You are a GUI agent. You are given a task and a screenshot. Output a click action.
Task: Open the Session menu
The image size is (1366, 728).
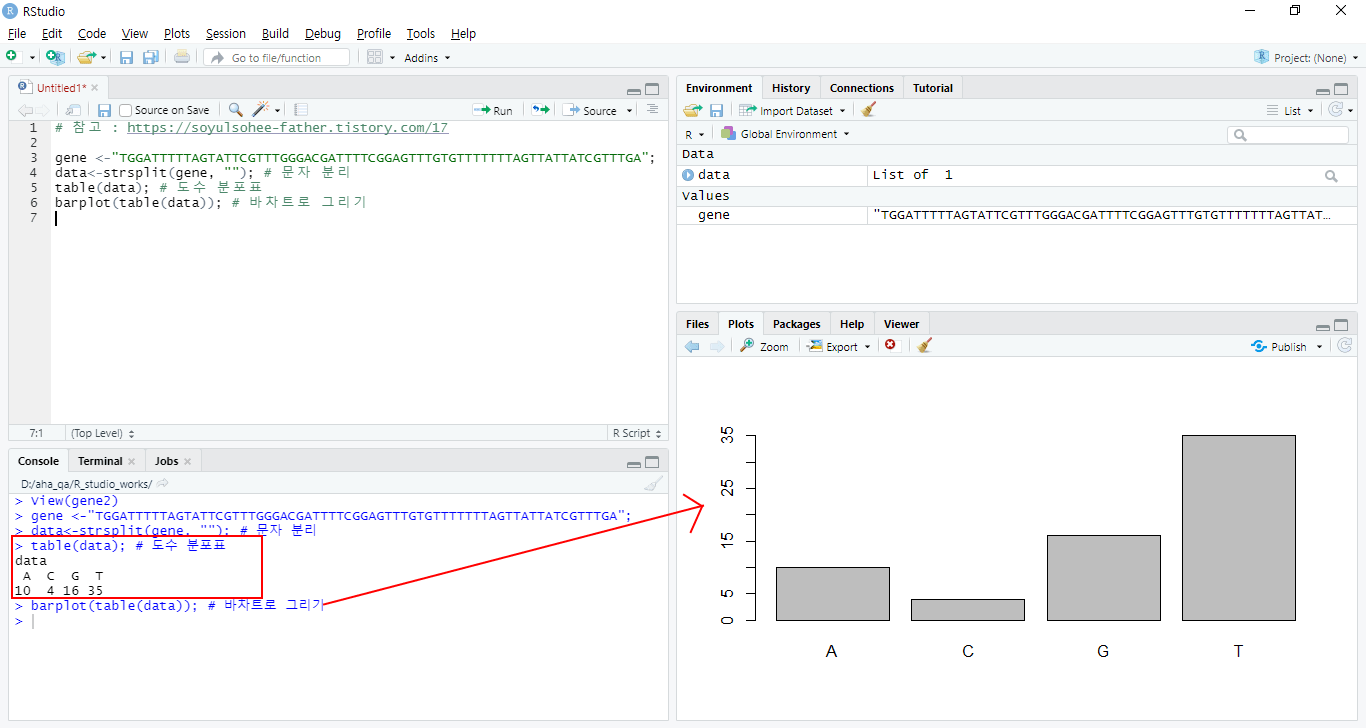pos(225,33)
